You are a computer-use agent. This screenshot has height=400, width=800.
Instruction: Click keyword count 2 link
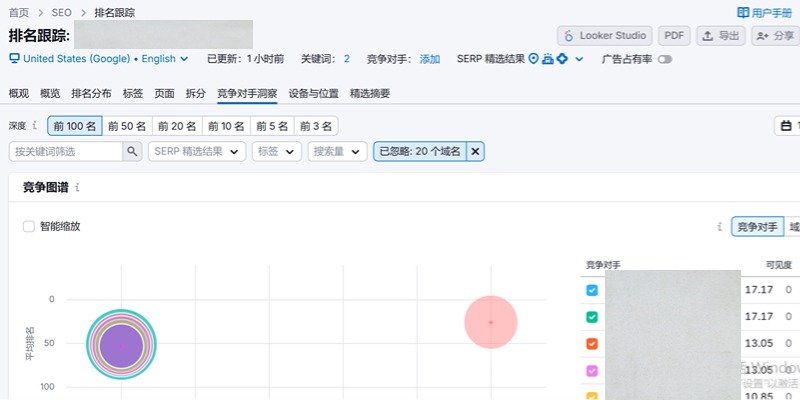coord(346,59)
